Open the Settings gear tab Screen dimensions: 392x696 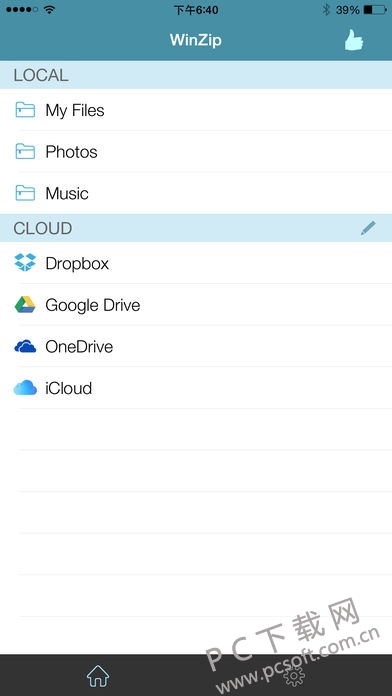coord(294,676)
